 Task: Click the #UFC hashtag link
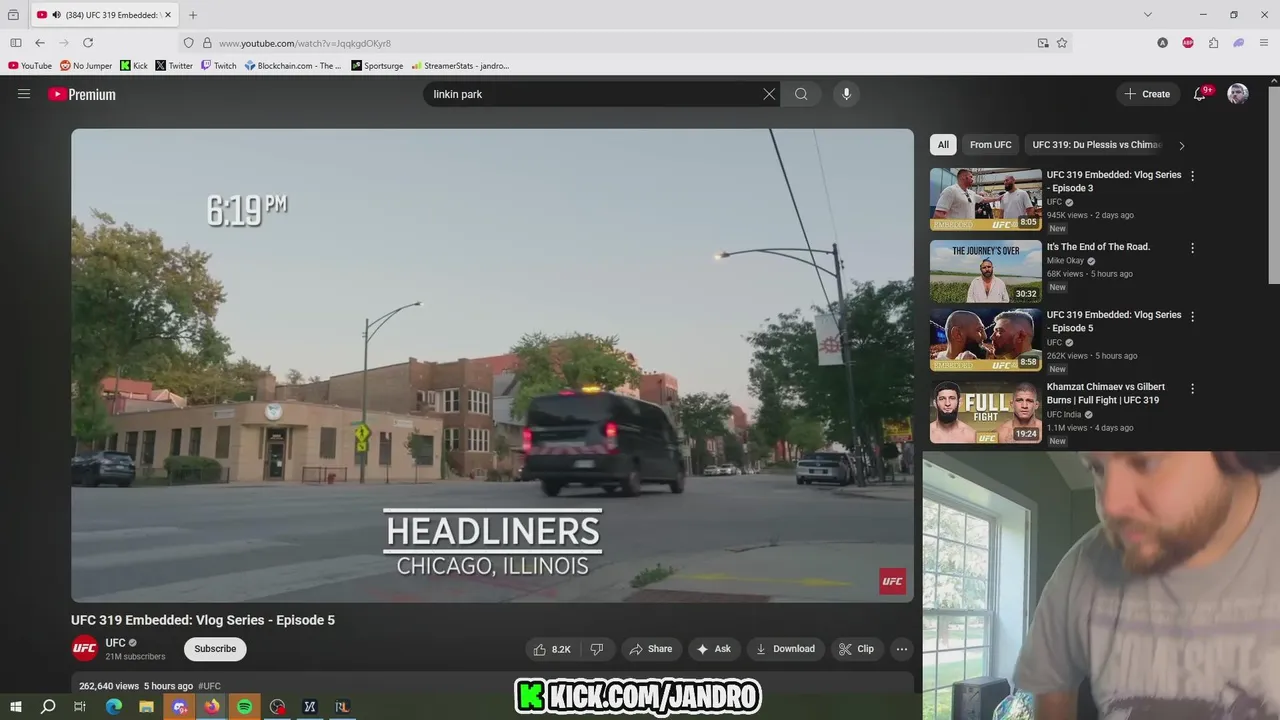pos(209,686)
